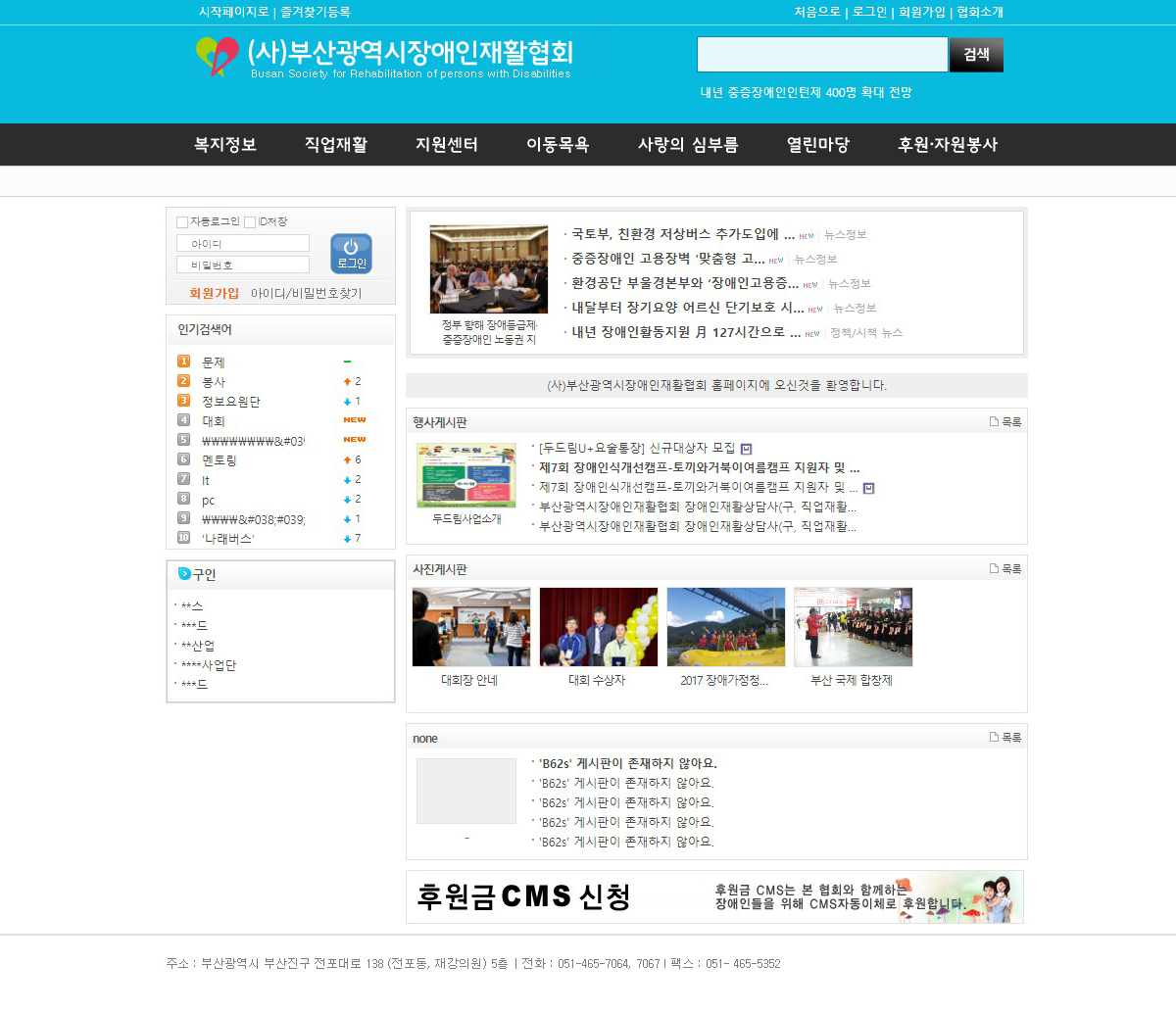Click the 두드림사업소개 poster thumbnail

pos(465,475)
